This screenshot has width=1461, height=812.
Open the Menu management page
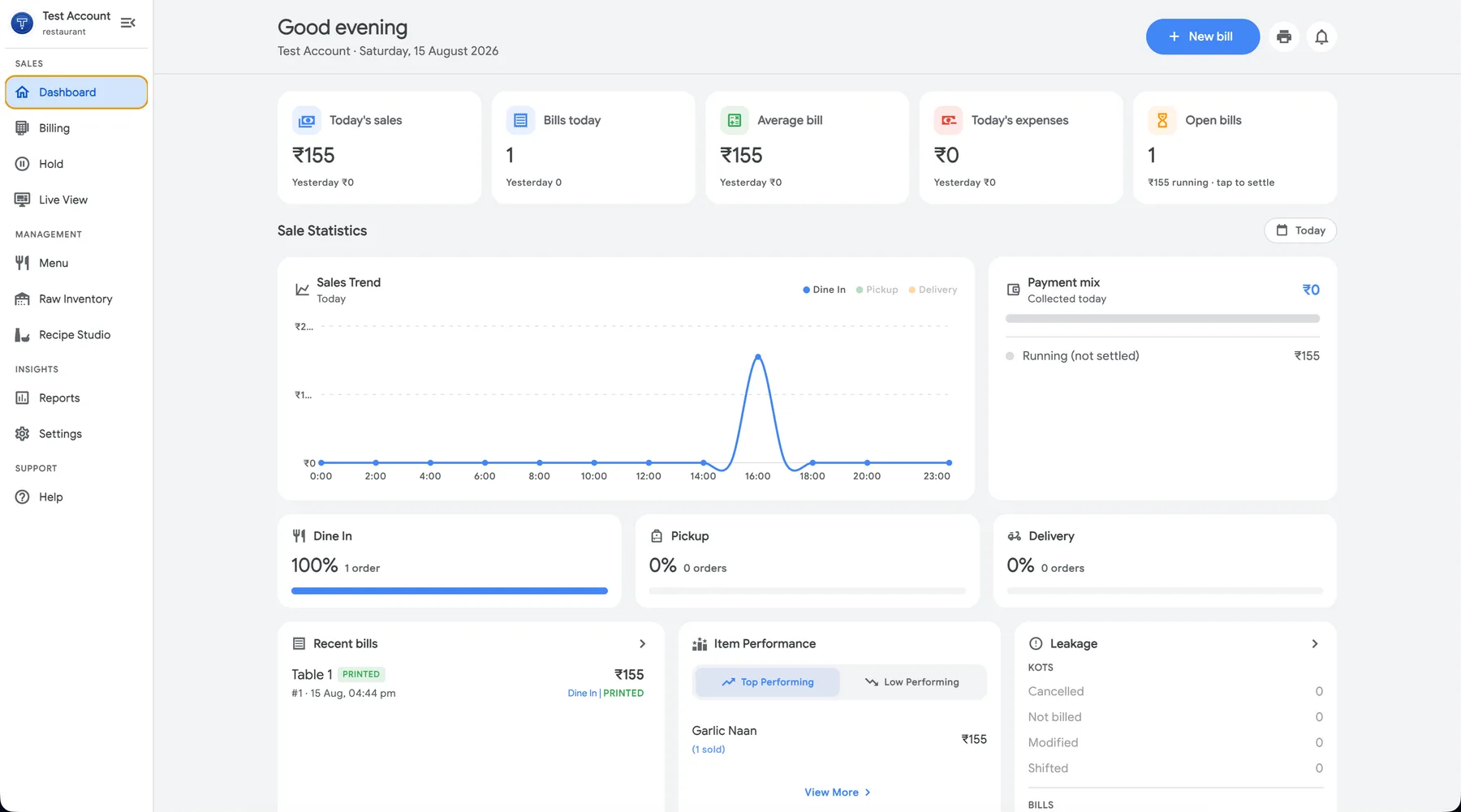76,263
